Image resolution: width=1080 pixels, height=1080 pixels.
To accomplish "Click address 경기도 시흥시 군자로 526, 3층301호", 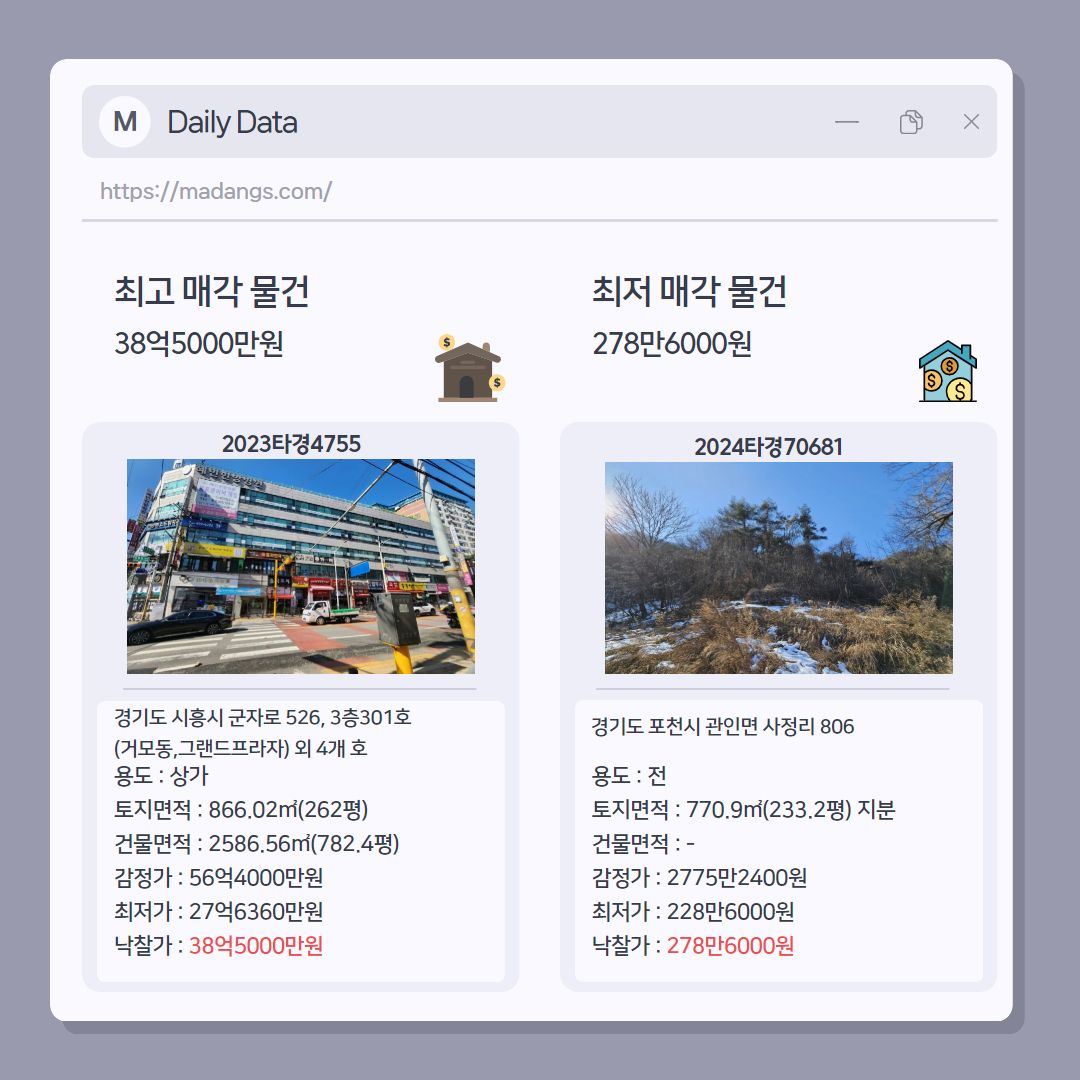I will pos(262,718).
